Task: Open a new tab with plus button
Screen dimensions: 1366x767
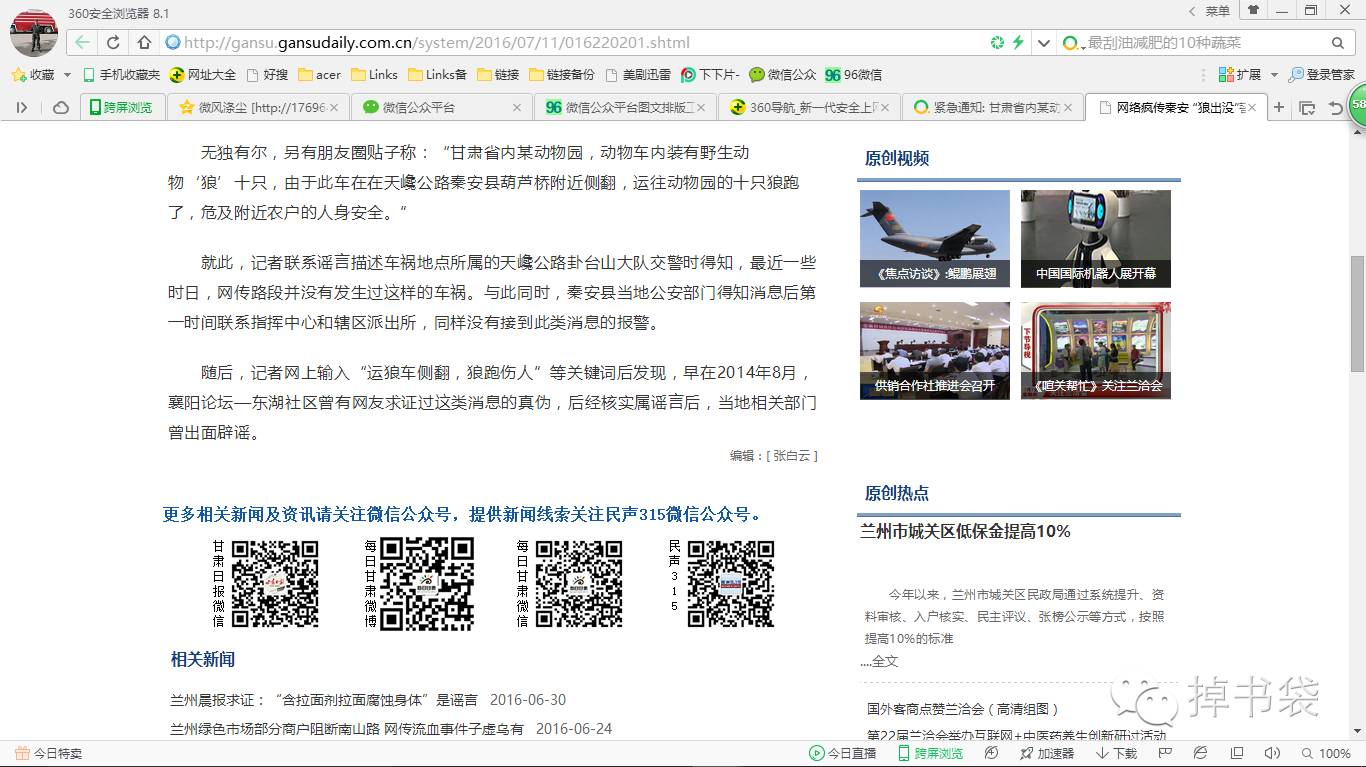Action: click(x=1279, y=107)
